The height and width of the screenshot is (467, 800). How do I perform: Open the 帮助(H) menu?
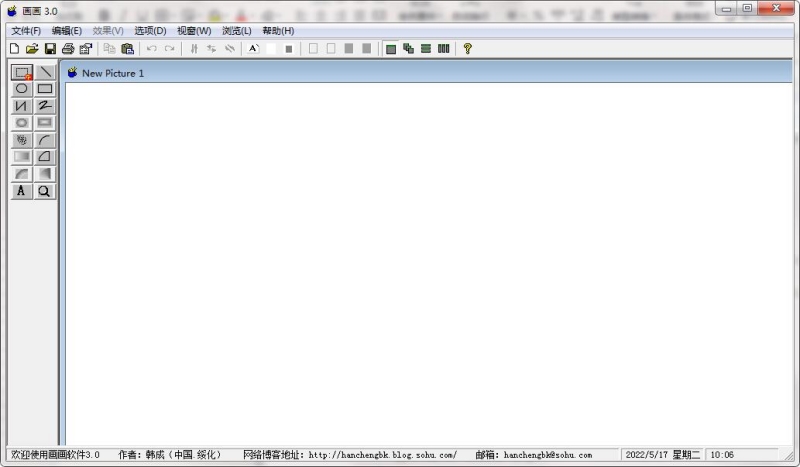[278, 31]
